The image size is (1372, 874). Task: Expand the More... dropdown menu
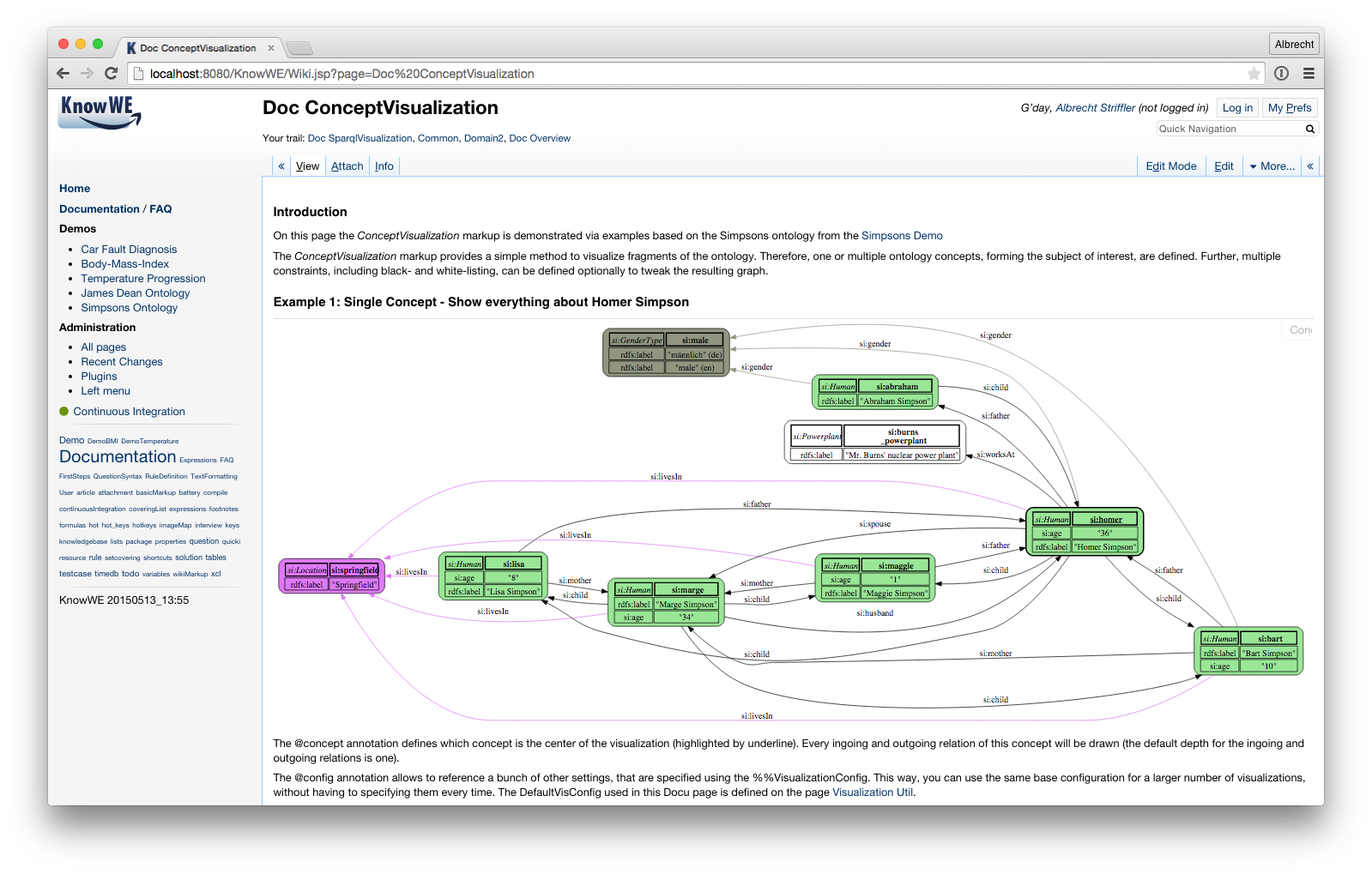1272,166
